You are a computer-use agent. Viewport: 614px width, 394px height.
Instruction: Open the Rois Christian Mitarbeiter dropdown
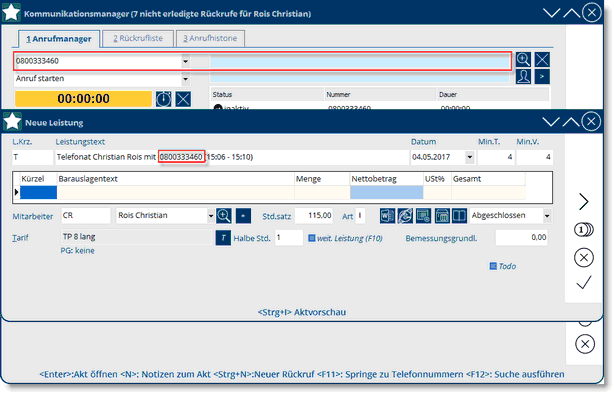pos(211,216)
